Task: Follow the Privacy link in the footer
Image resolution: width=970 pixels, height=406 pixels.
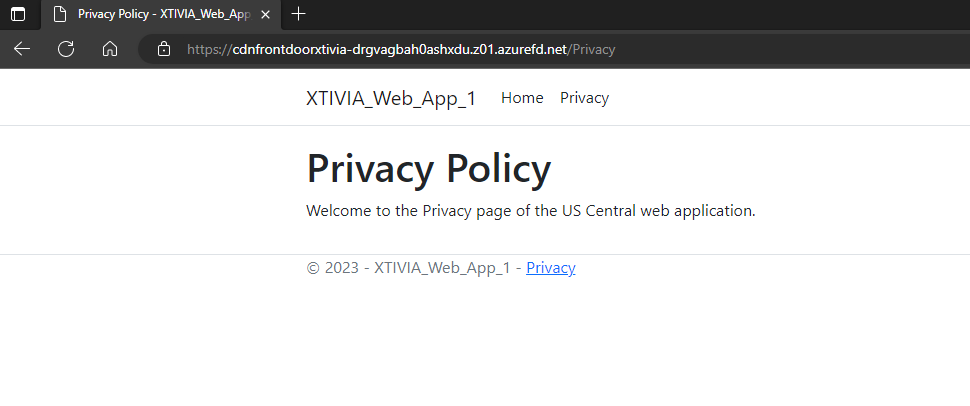Action: [551, 268]
